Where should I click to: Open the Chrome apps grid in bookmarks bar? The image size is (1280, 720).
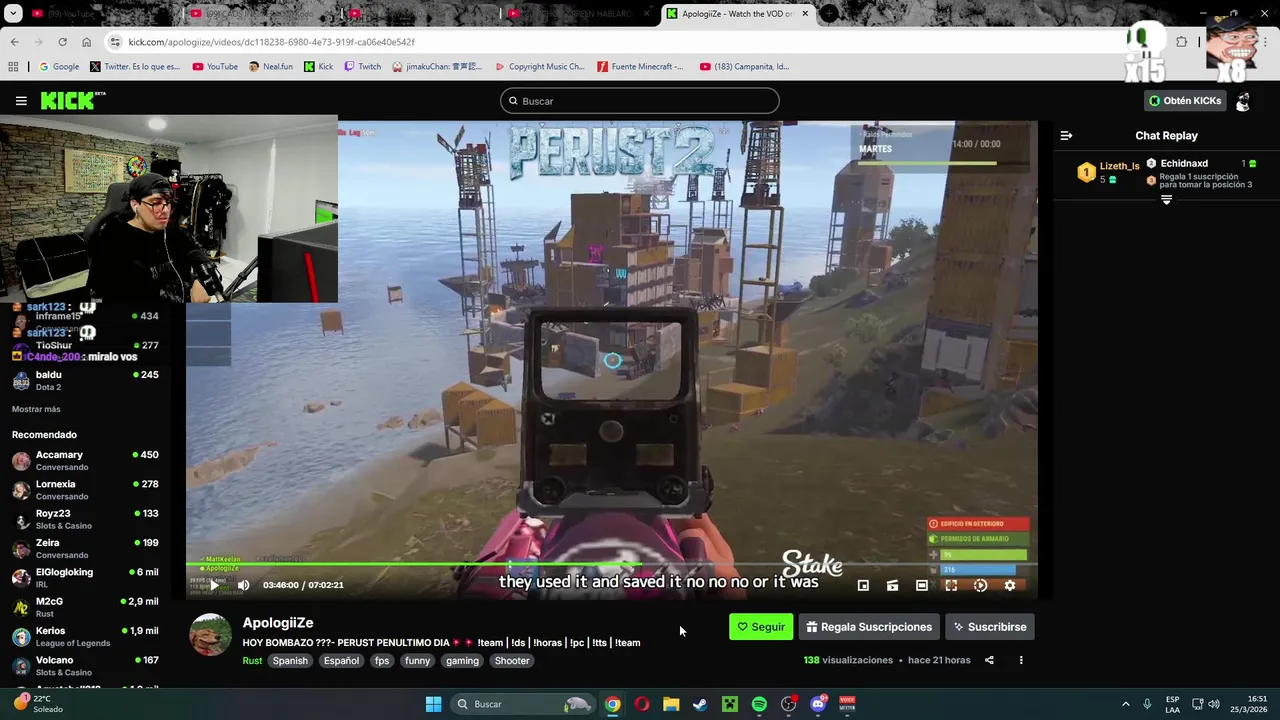(13, 67)
